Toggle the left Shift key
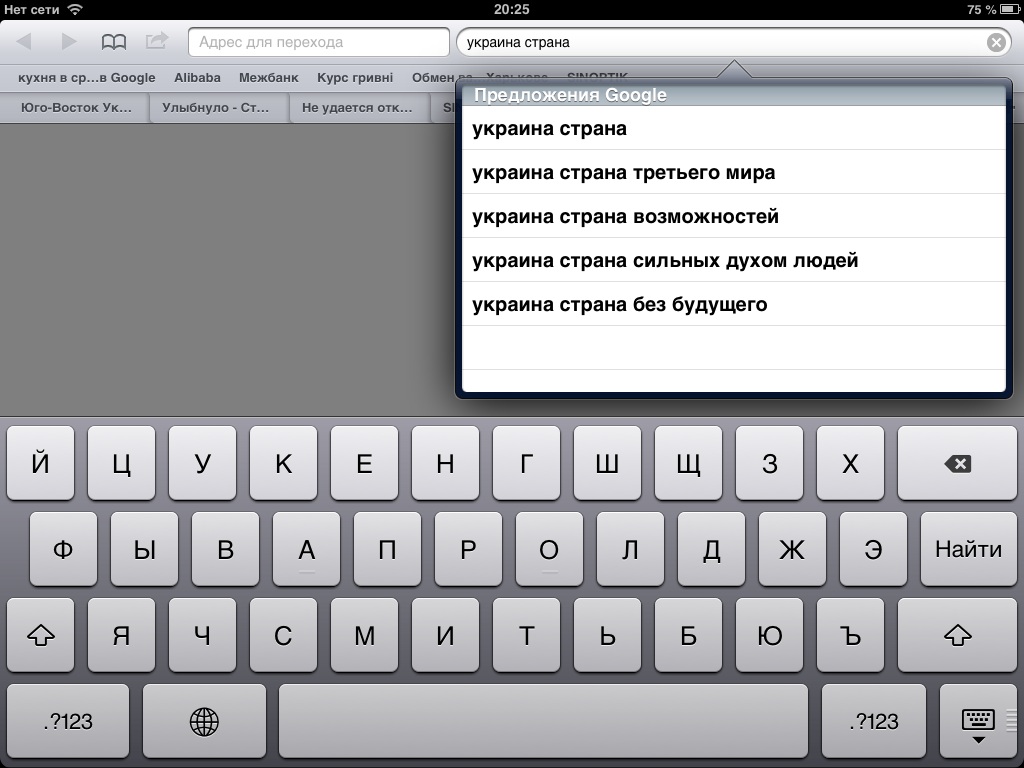The image size is (1024, 768). (40, 635)
